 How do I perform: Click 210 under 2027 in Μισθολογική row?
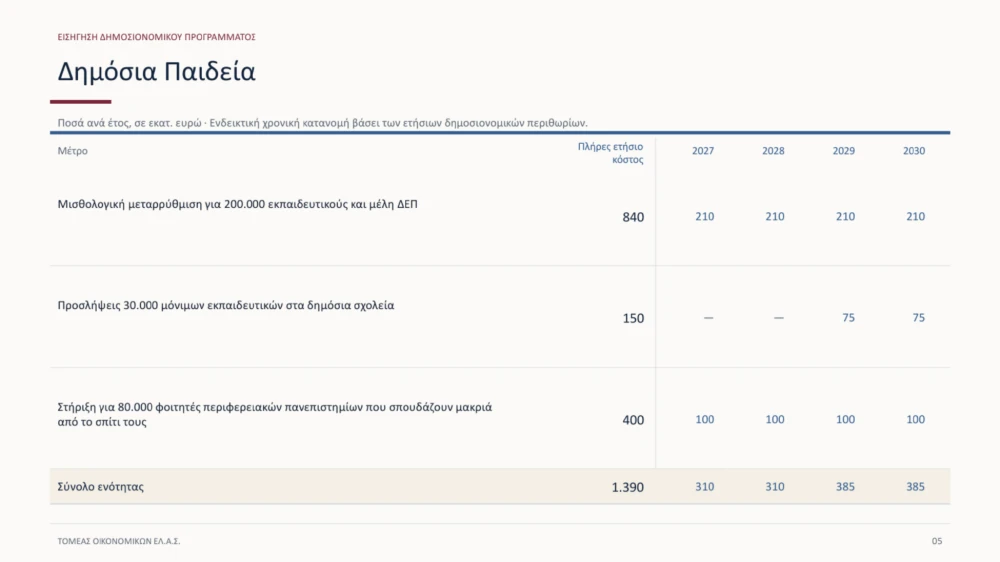705,217
